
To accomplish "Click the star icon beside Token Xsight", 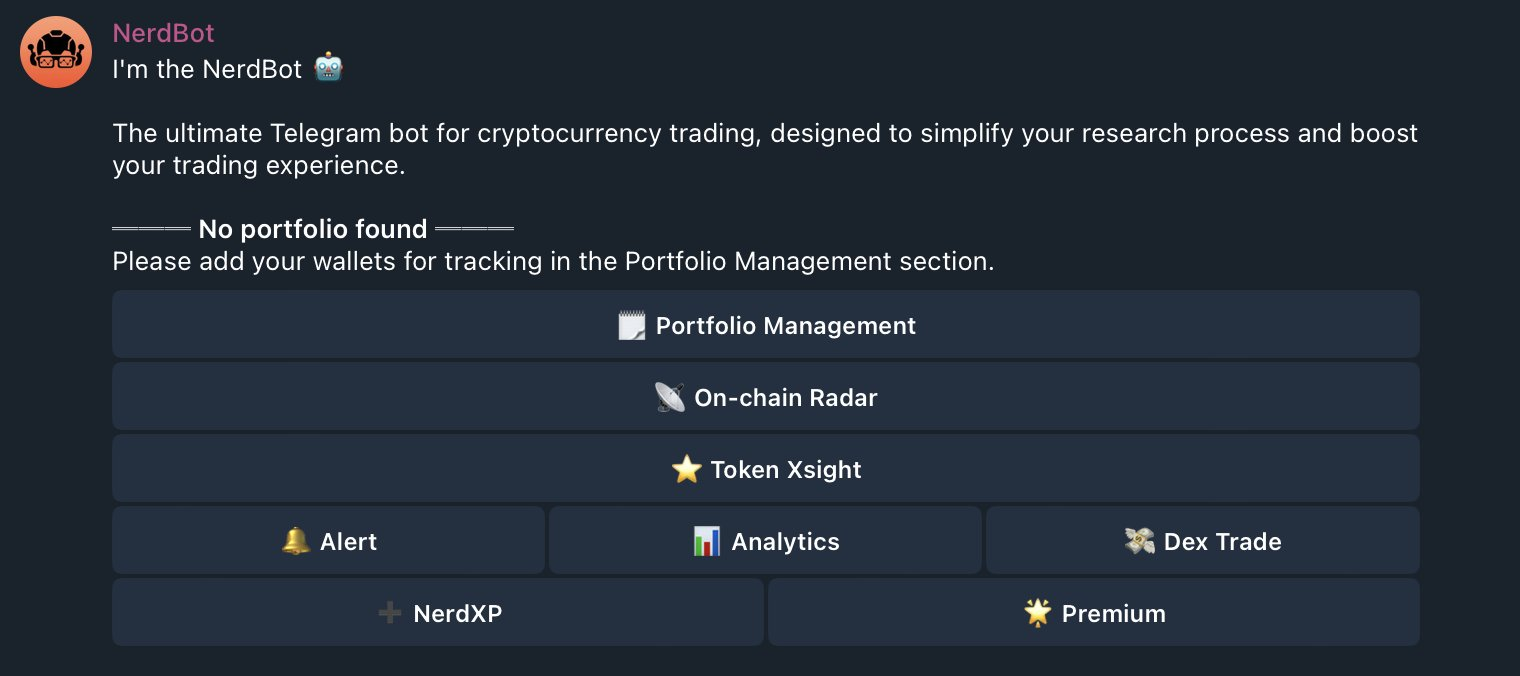I will point(686,470).
